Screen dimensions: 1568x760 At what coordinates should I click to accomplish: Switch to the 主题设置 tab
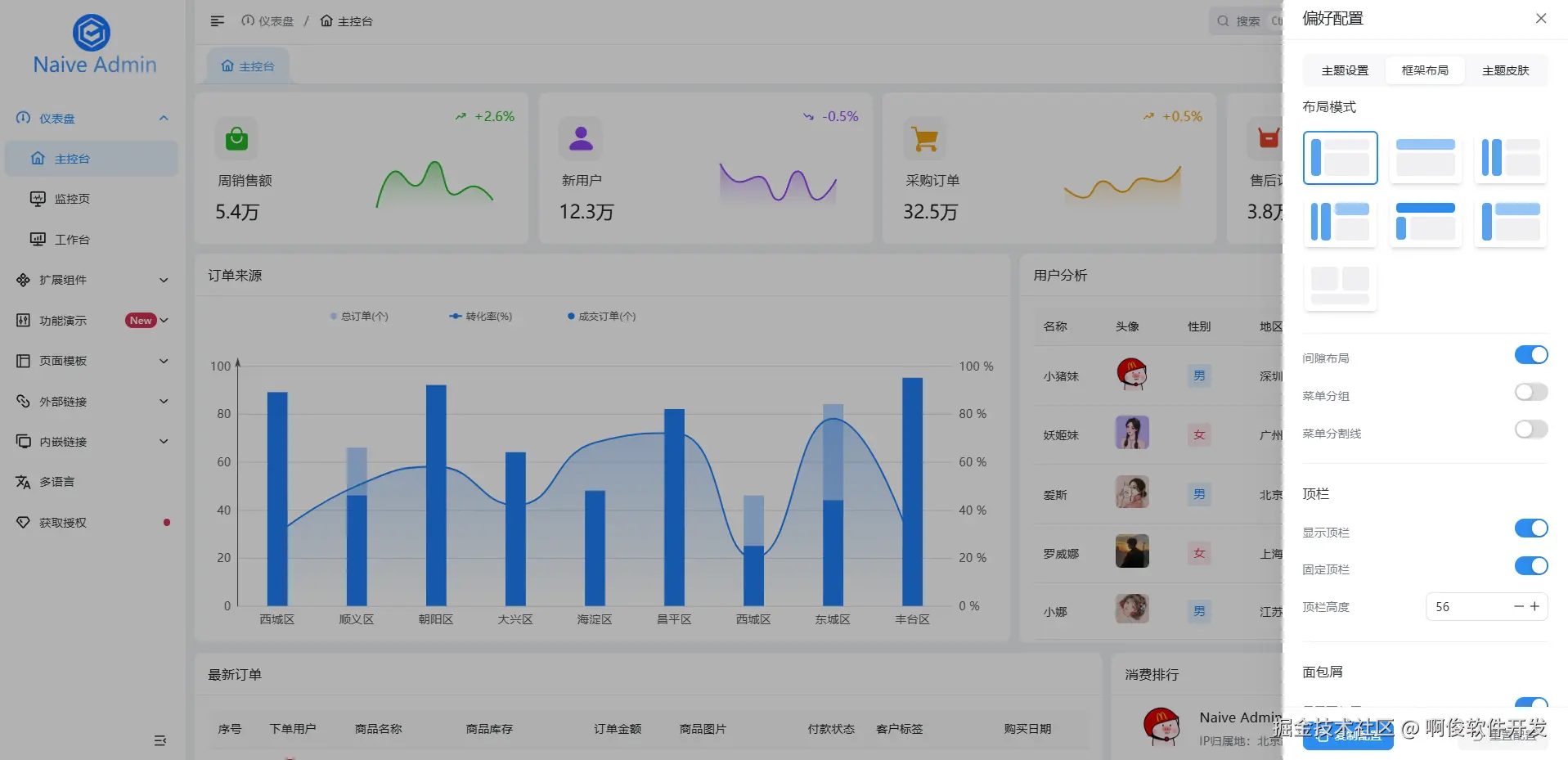coord(1345,70)
